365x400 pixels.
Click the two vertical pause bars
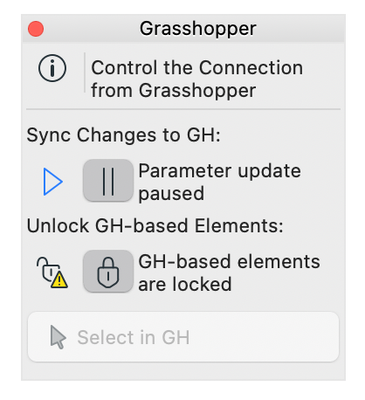pyautogui.click(x=108, y=181)
